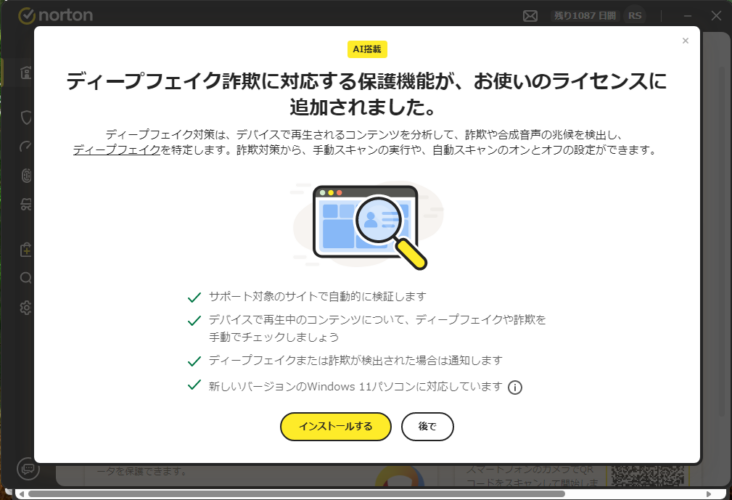Screen dimensions: 732x500
Task: Minimize the Norton window
Action: pos(688,16)
